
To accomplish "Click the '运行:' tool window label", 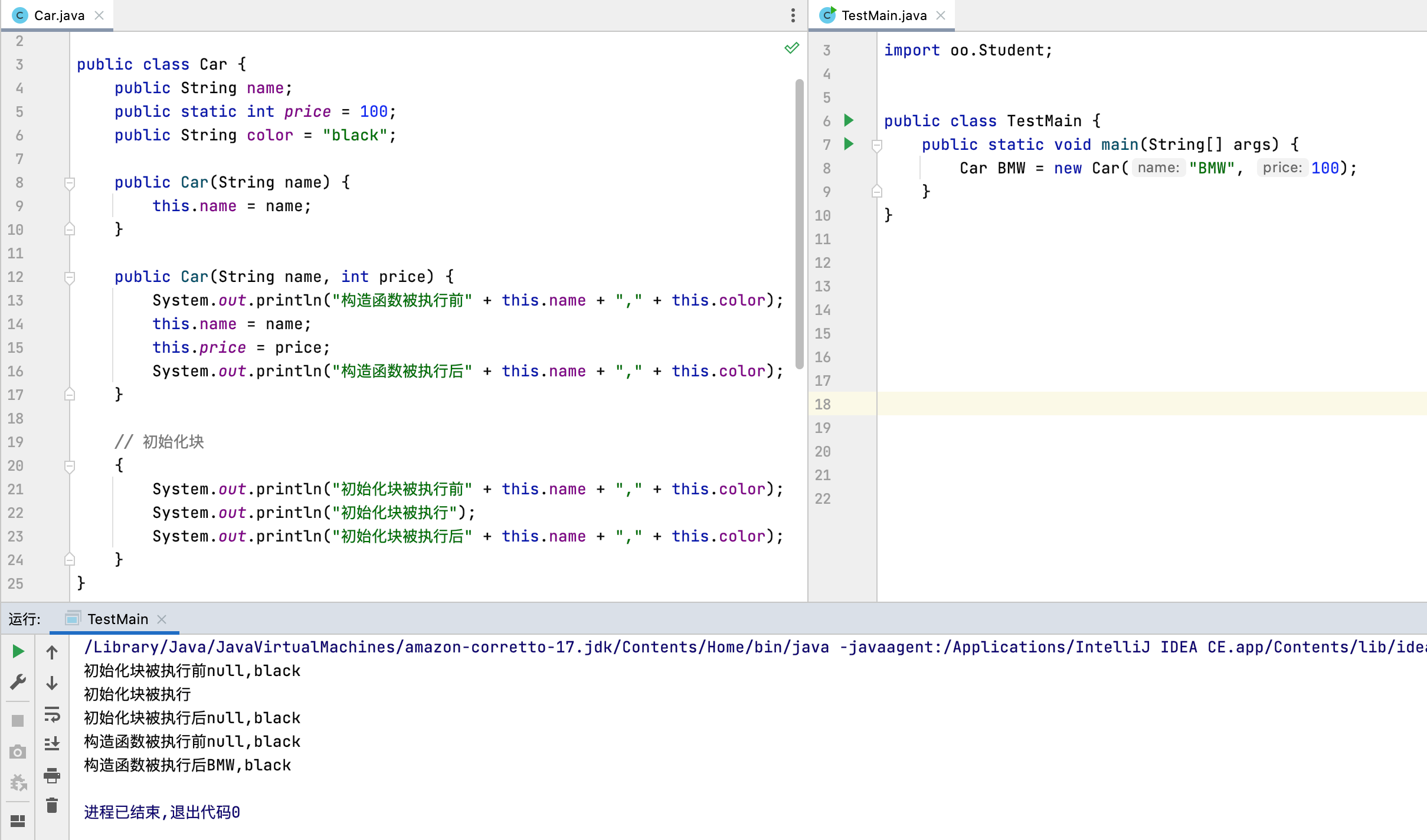I will click(x=24, y=619).
